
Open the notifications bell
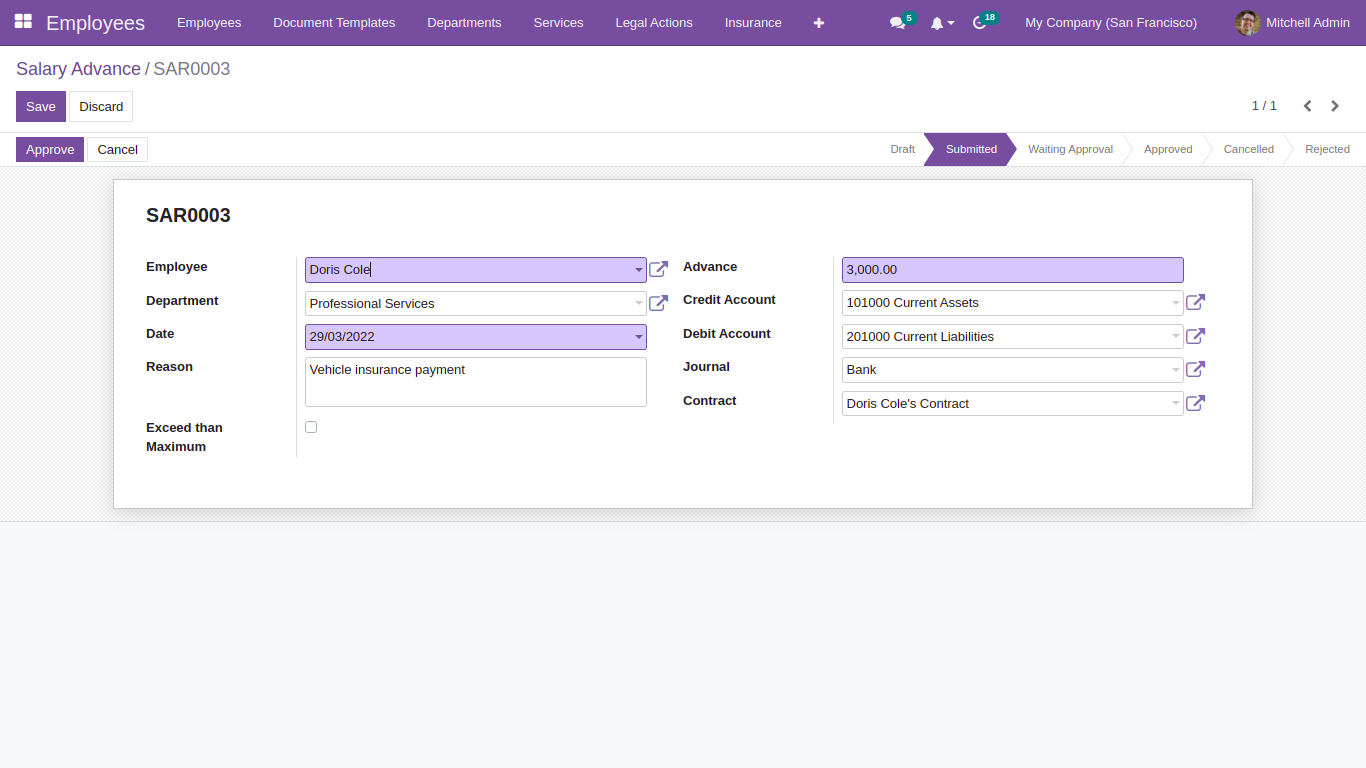pyautogui.click(x=938, y=22)
